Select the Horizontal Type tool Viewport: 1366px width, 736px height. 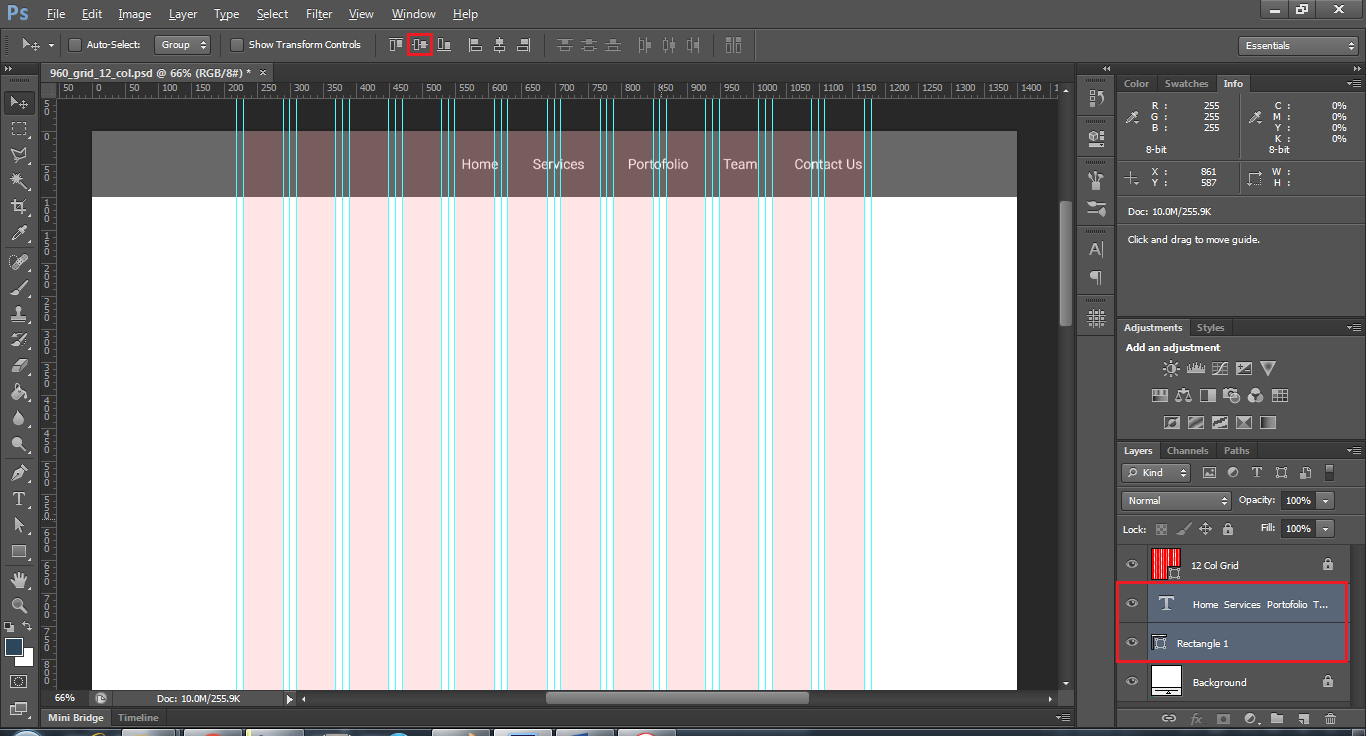coord(19,499)
